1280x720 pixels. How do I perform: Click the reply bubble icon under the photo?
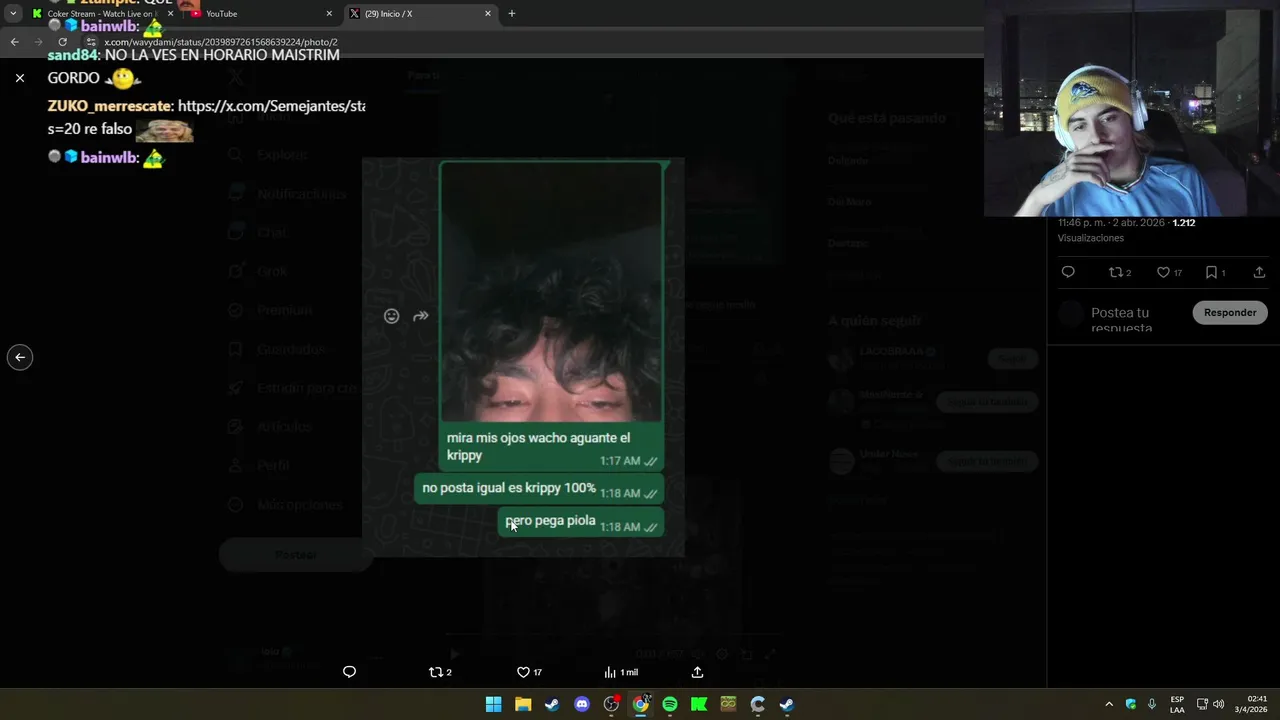coord(349,672)
